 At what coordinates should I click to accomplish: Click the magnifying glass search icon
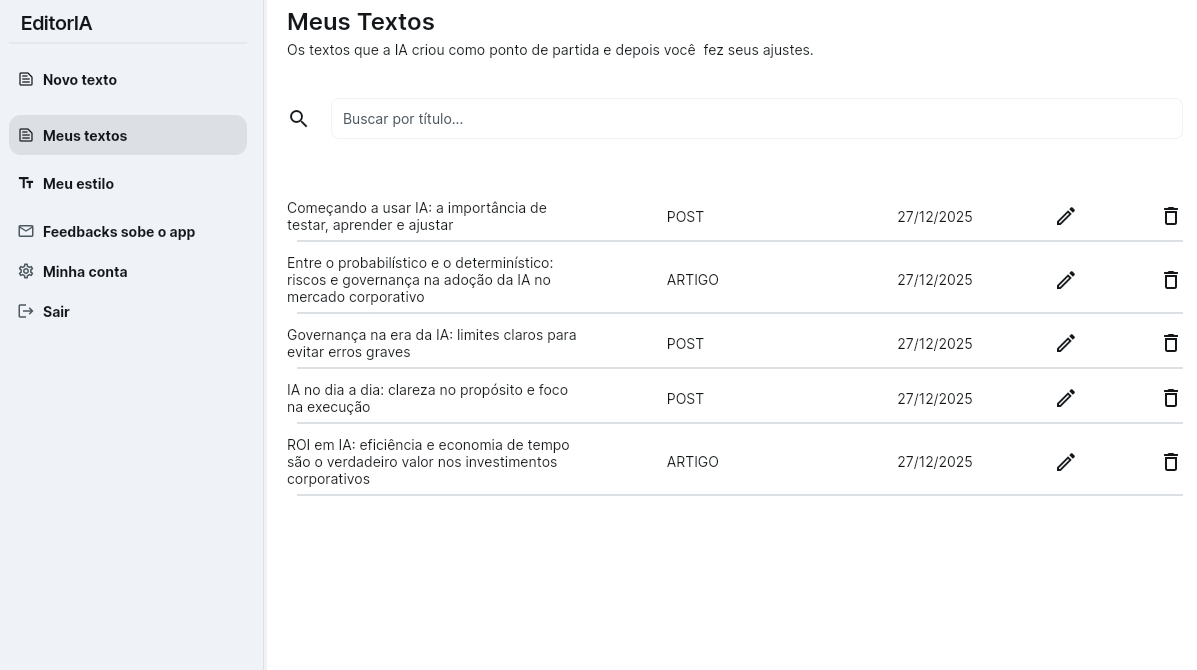(299, 118)
